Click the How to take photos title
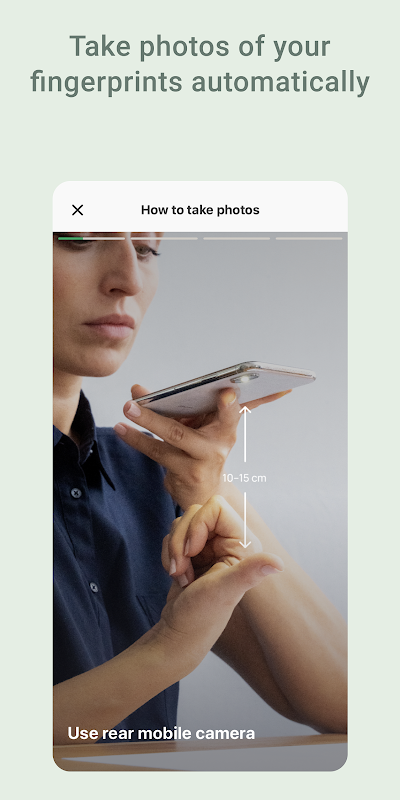 click(200, 210)
